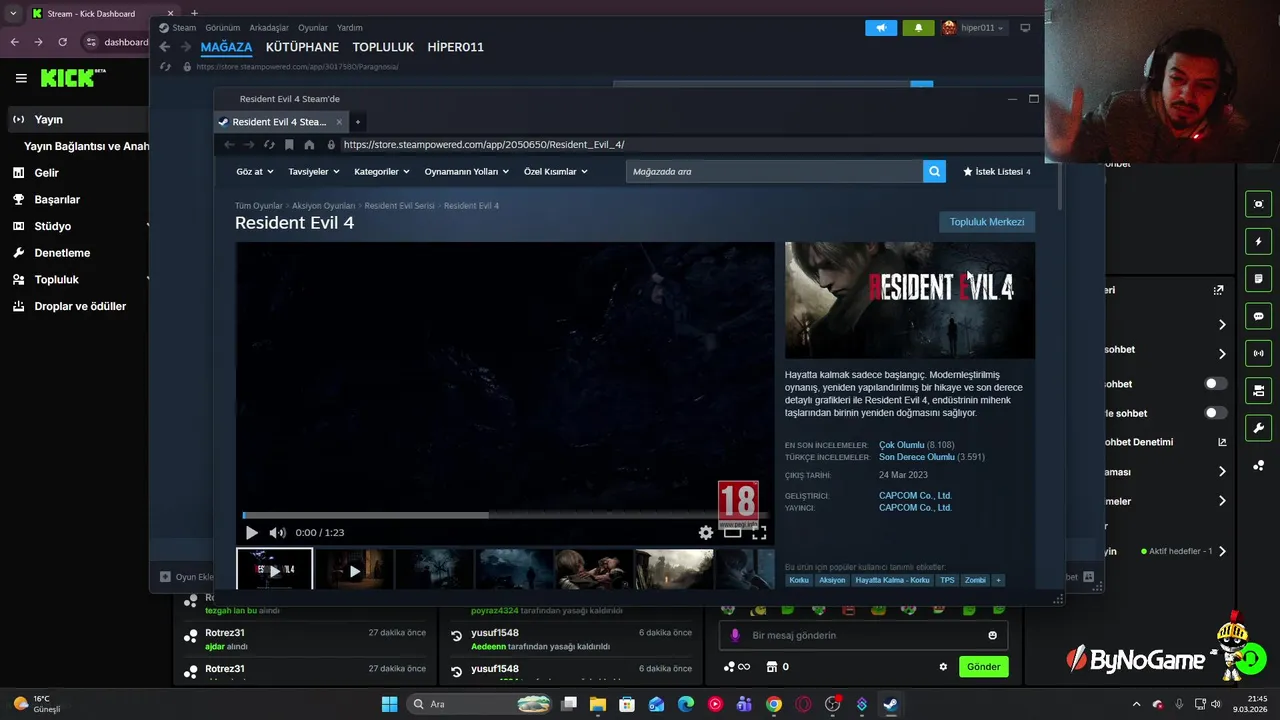Click Steam big picture monitor icon
The image size is (1280, 720).
pos(1025,28)
